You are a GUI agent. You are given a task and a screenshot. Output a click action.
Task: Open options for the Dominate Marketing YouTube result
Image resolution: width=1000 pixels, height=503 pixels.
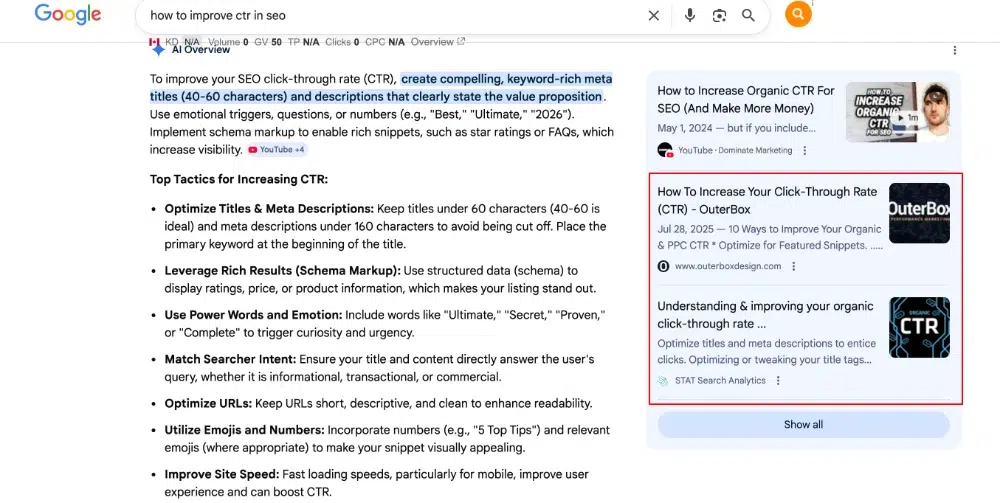(805, 150)
